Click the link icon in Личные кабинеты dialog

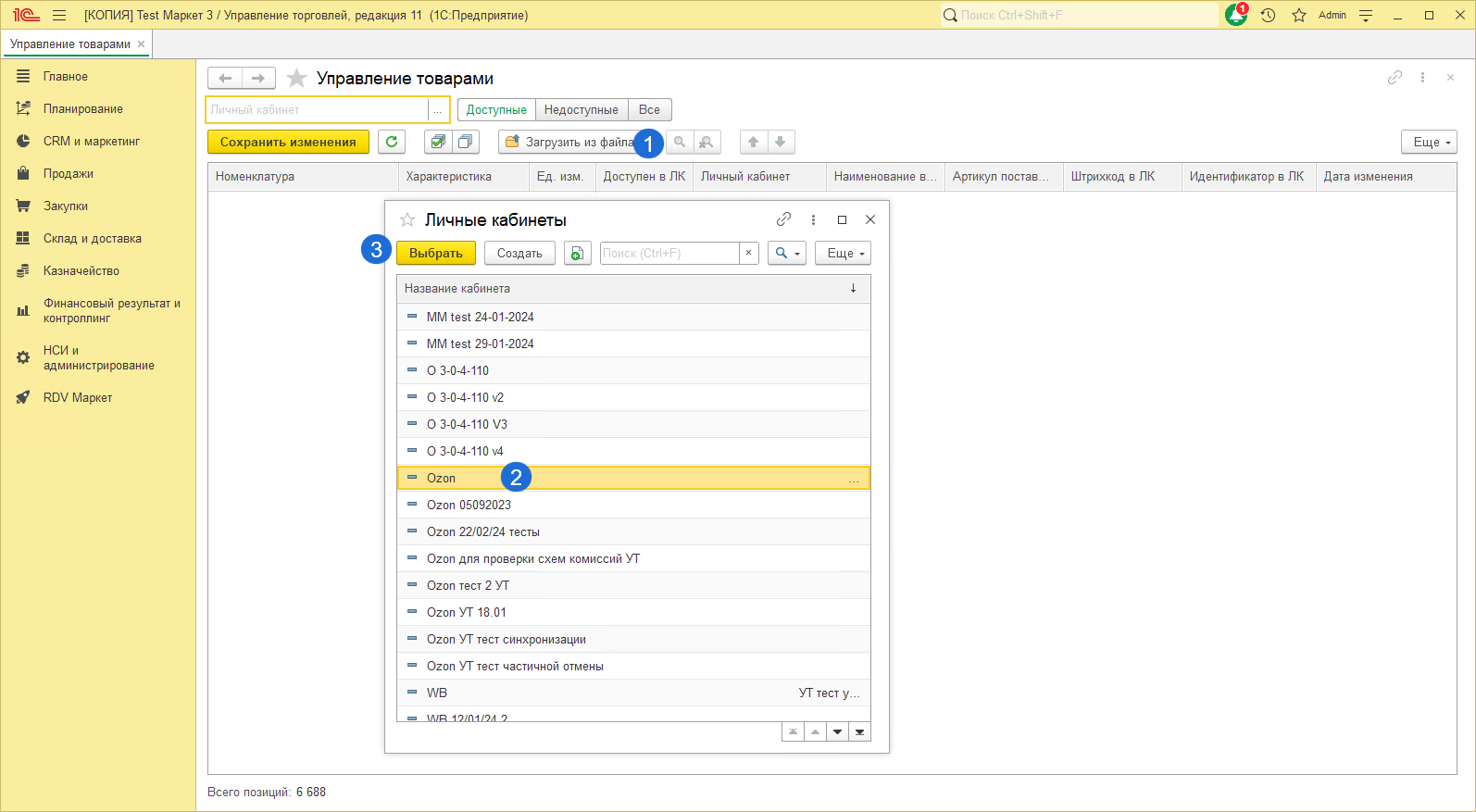click(x=783, y=219)
